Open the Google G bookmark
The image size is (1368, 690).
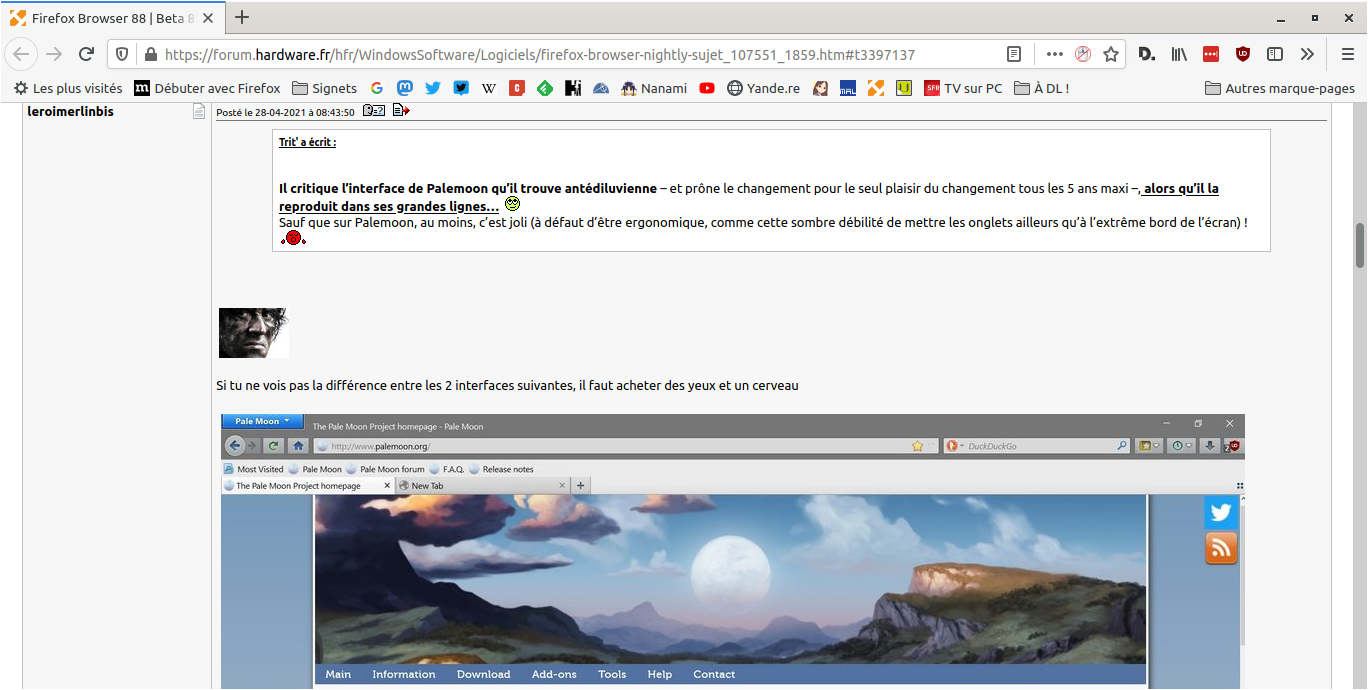pyautogui.click(x=377, y=88)
